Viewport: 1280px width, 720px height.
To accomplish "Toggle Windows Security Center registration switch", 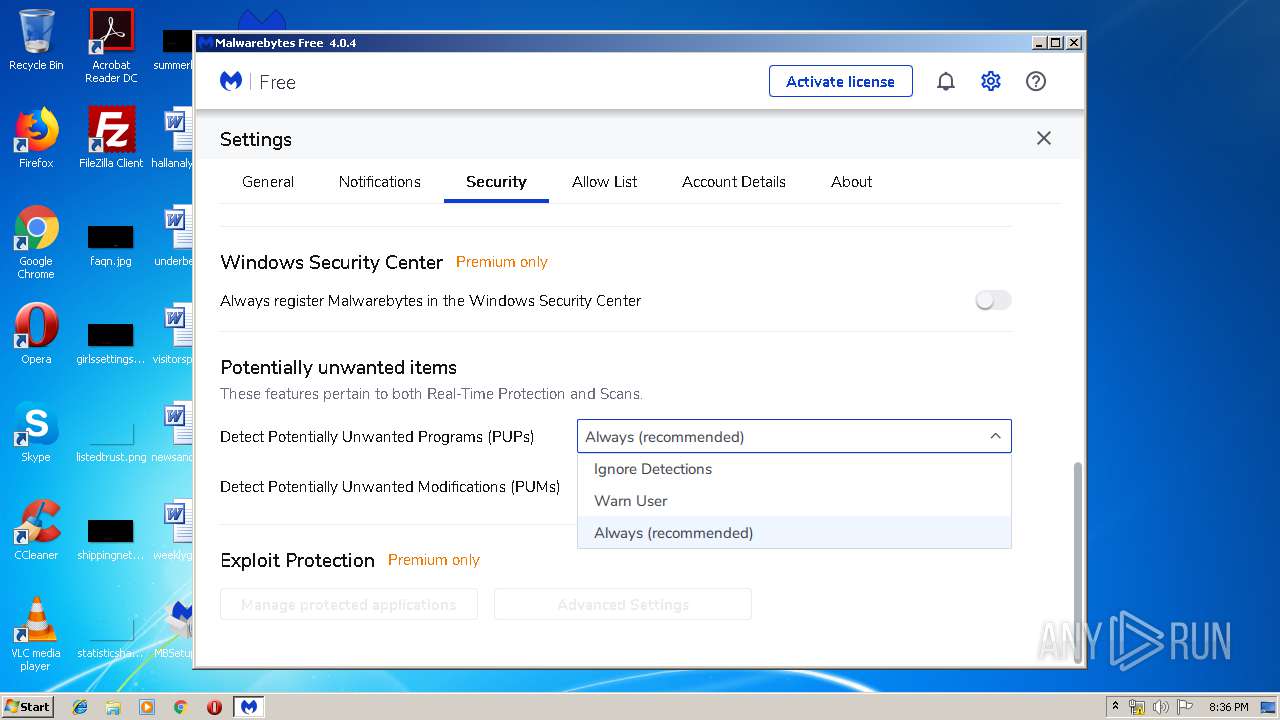I will point(993,300).
